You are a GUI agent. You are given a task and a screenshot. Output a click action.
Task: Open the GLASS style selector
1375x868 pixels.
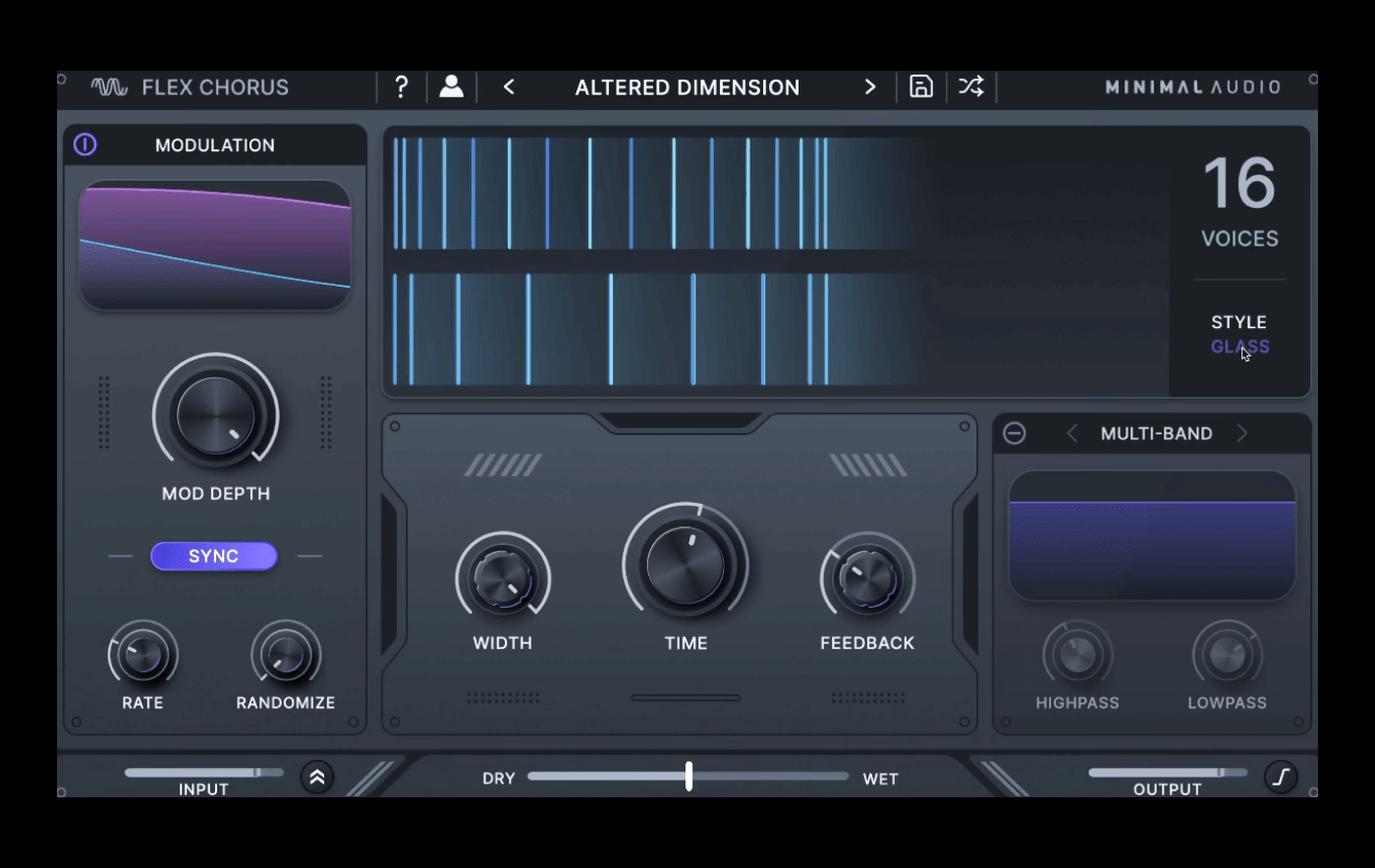point(1239,347)
